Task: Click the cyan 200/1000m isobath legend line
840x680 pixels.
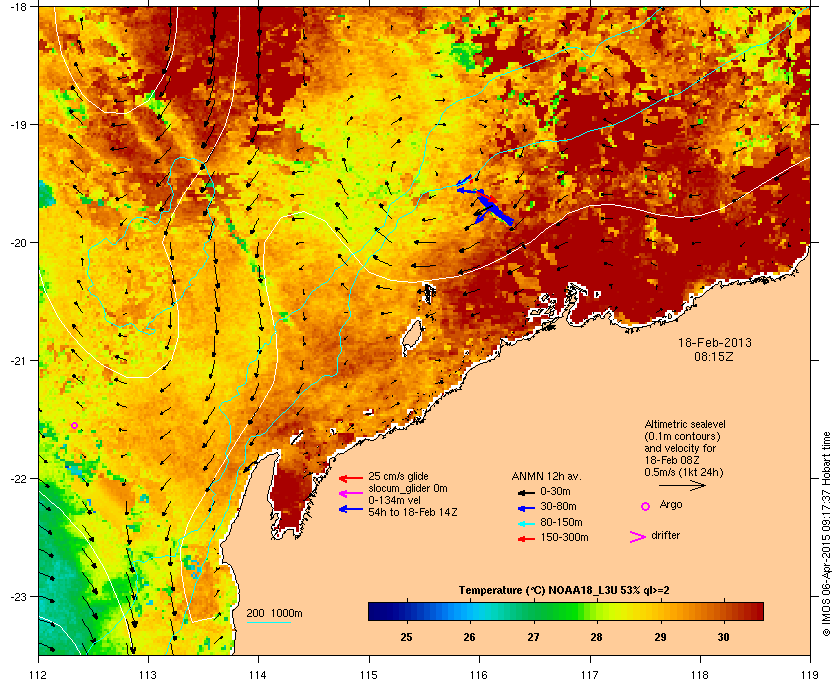Action: 268,623
